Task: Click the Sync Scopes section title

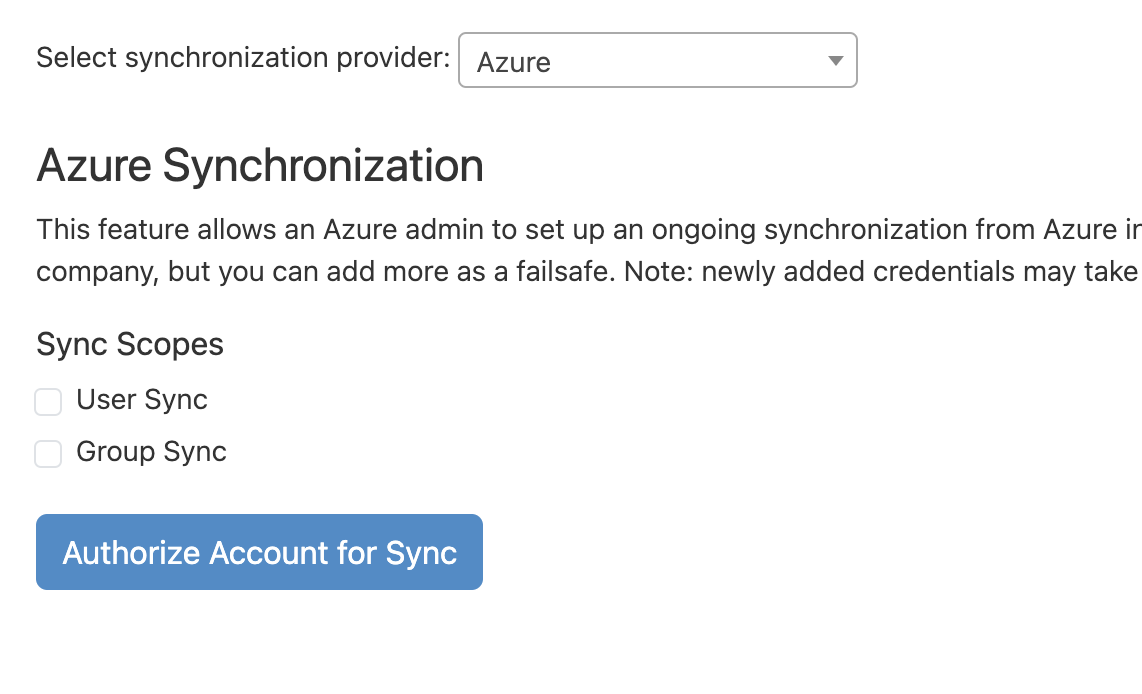Action: [x=130, y=344]
